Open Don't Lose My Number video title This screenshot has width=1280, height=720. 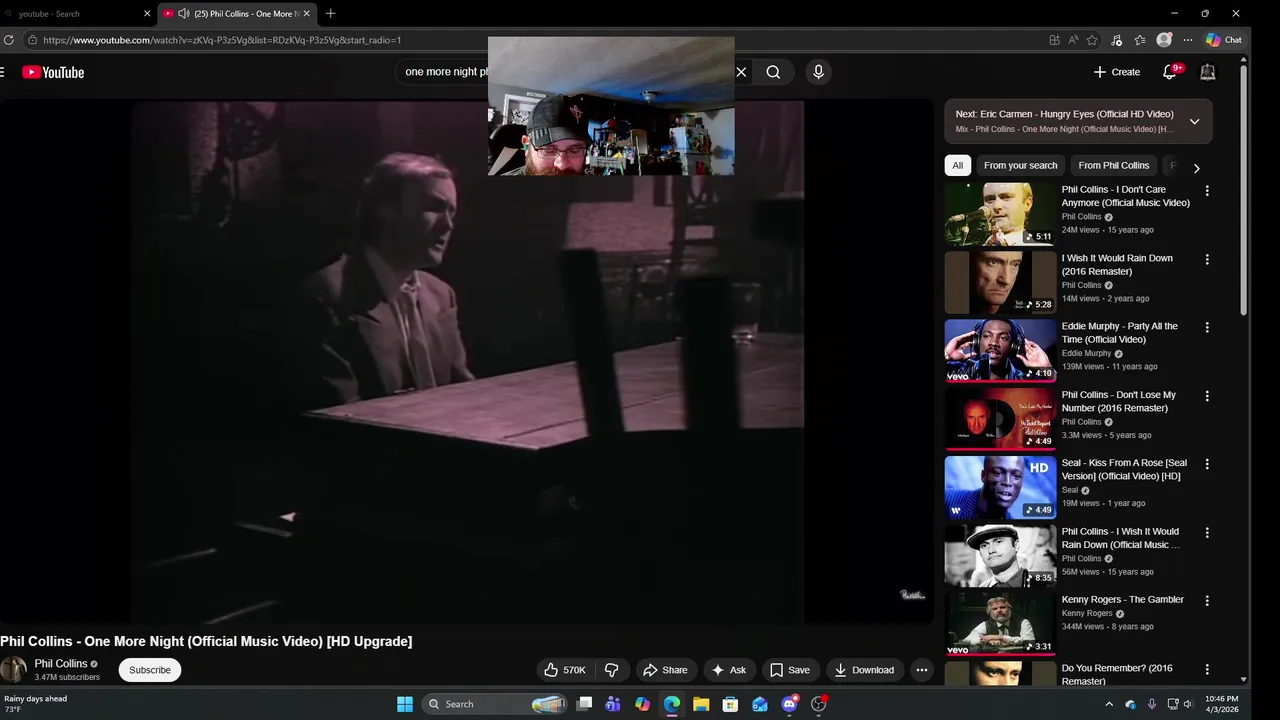[1119, 401]
